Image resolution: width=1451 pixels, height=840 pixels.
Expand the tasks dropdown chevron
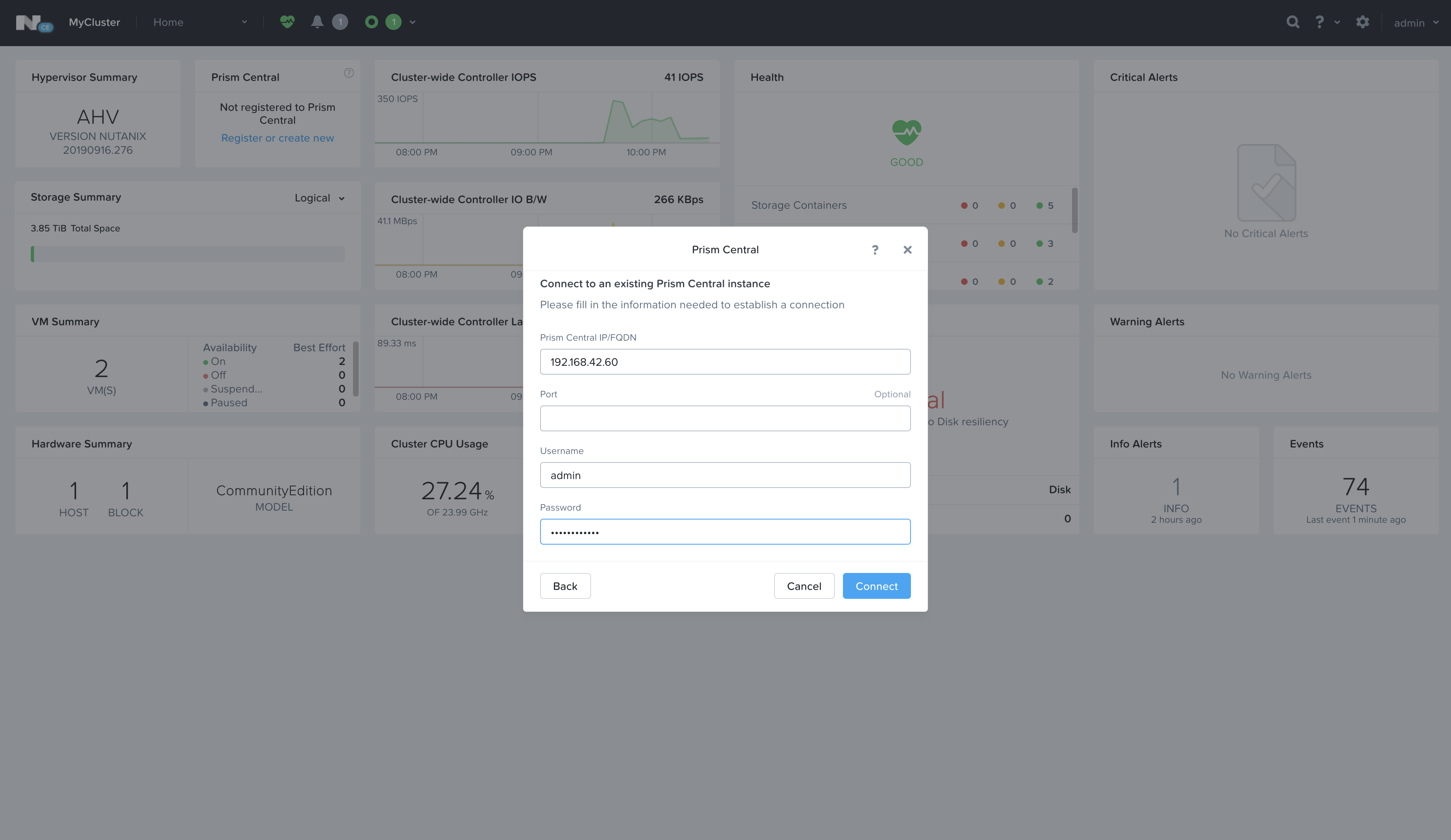[413, 22]
